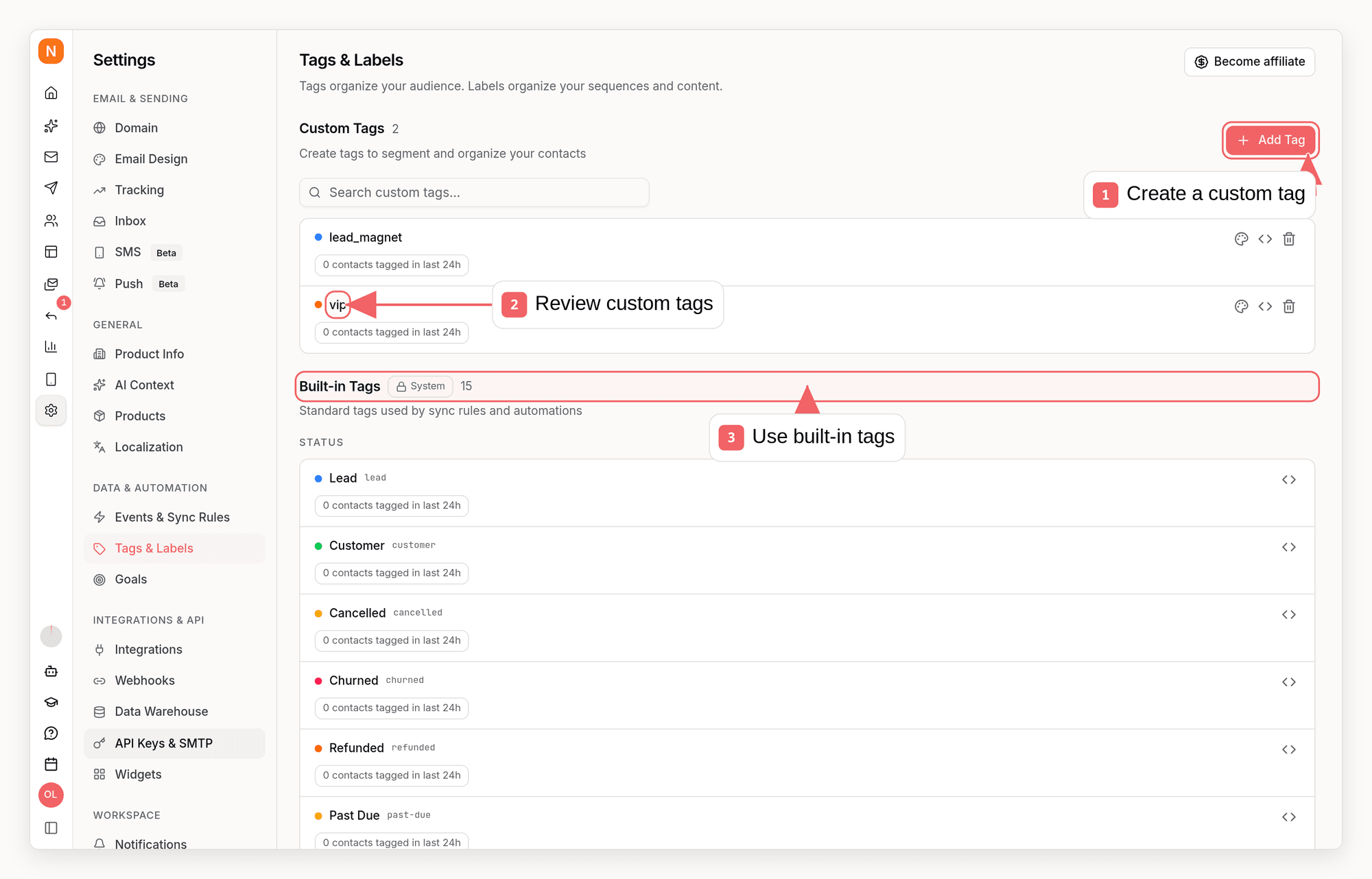Click the graduation cap academy icon

point(51,702)
